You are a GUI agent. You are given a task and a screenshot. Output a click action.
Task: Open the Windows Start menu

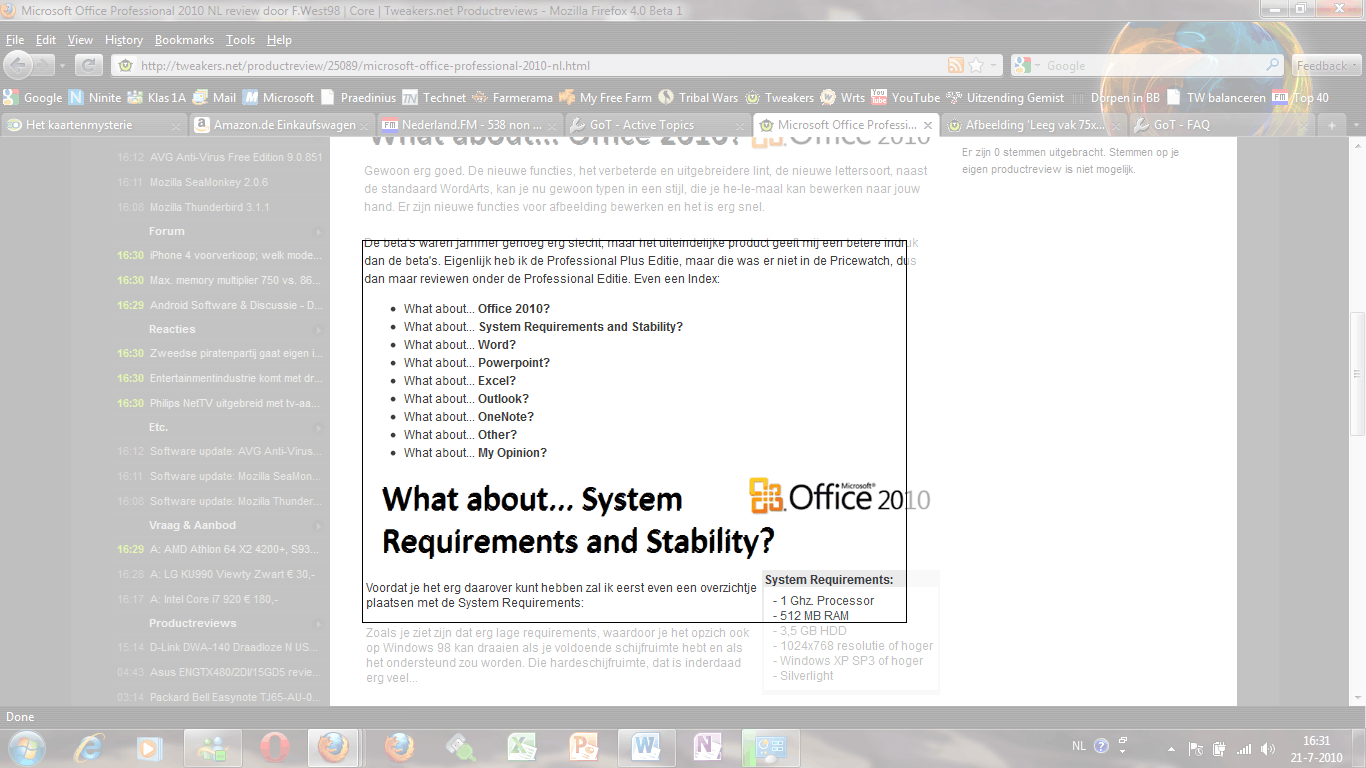click(x=25, y=747)
